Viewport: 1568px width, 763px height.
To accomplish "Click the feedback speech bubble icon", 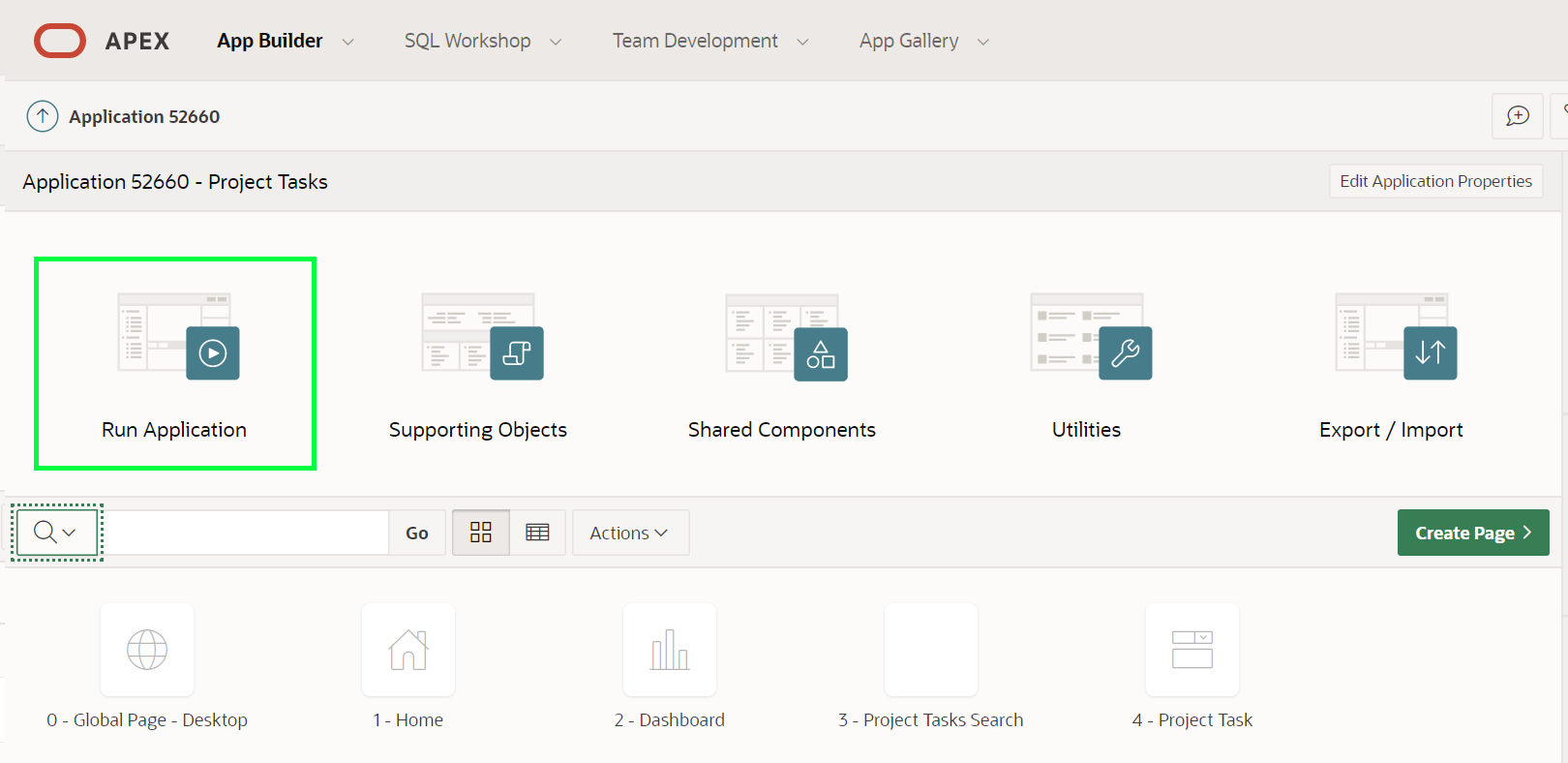I will click(1517, 116).
